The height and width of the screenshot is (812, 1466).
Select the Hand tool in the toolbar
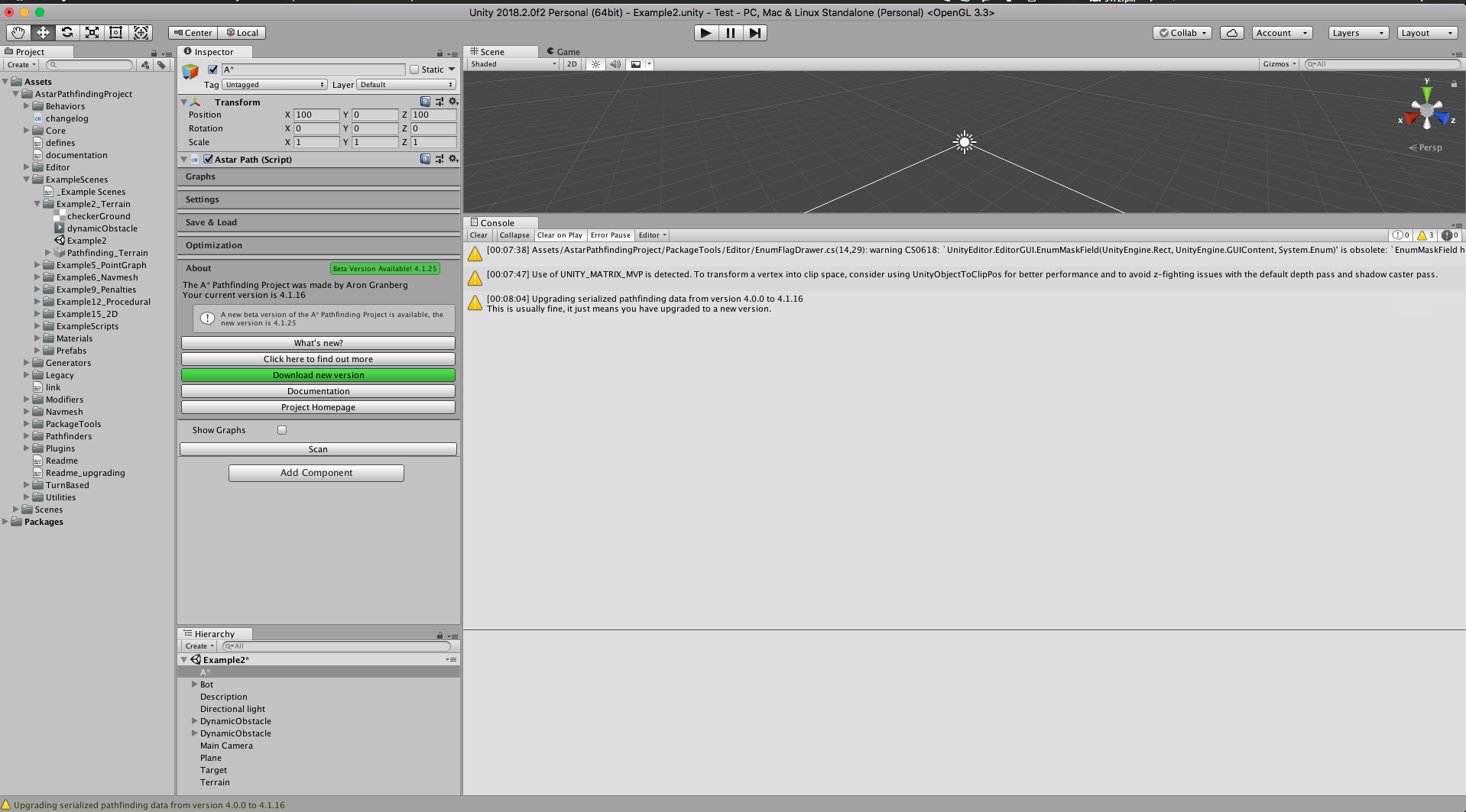click(x=18, y=33)
